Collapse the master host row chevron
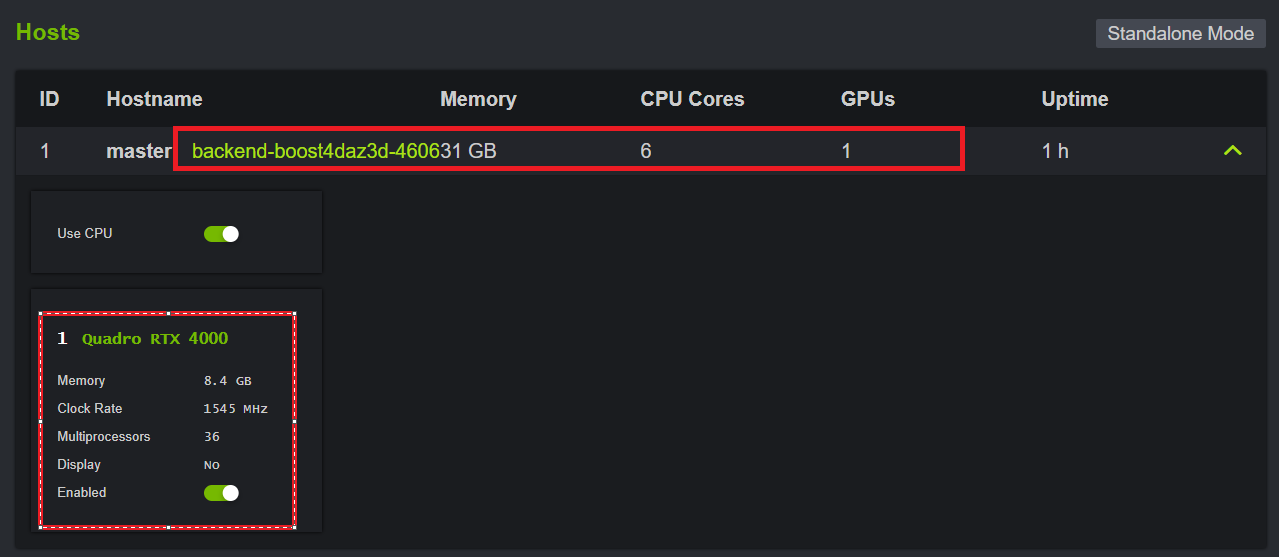 [1232, 151]
